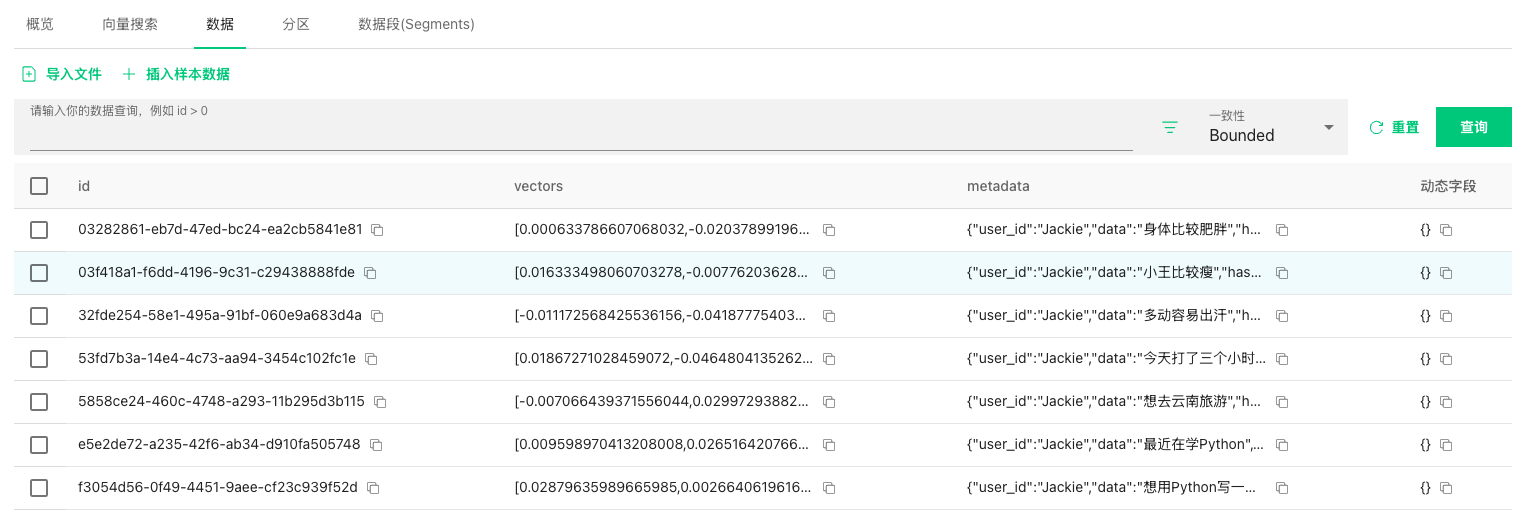Image resolution: width=1521 pixels, height=512 pixels.
Task: Open the 数据段(Segments) tab
Action: 416,24
